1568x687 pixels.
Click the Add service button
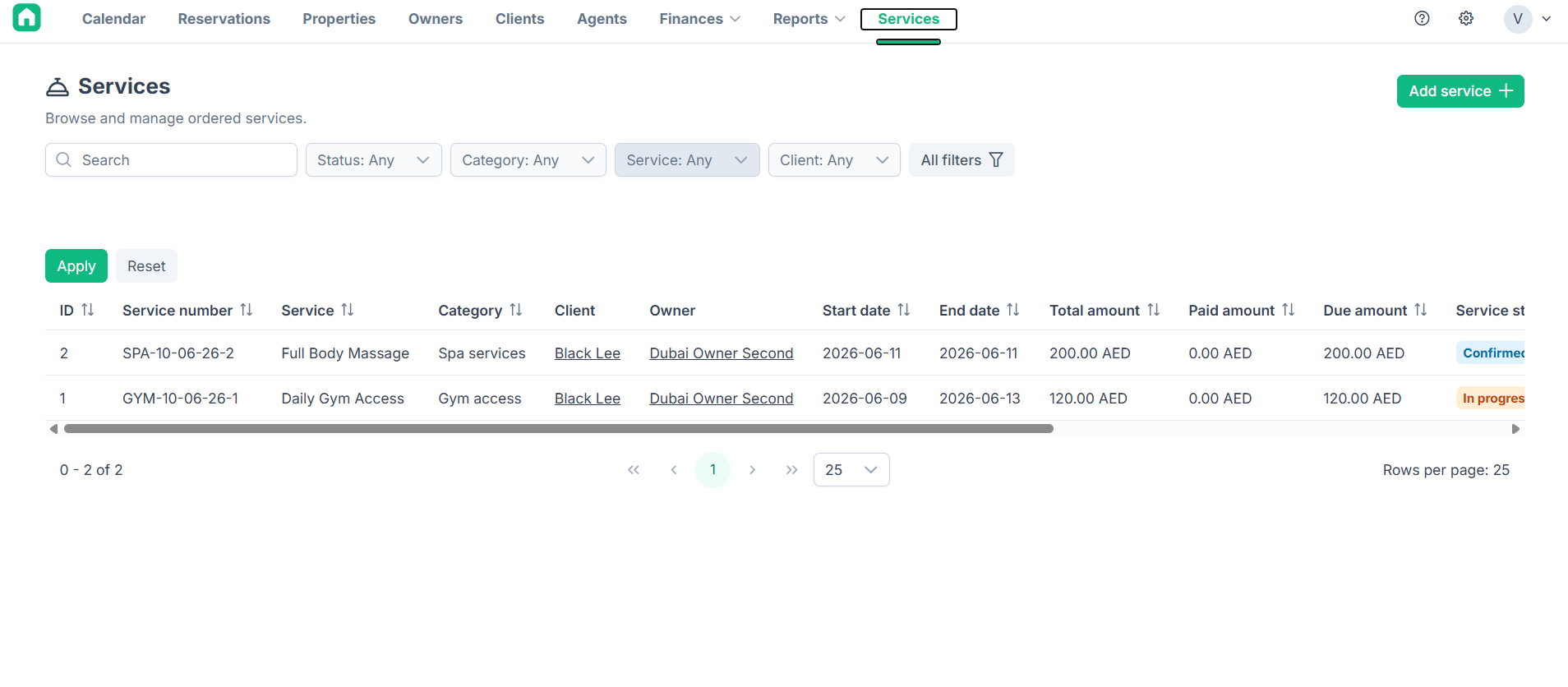(1460, 91)
